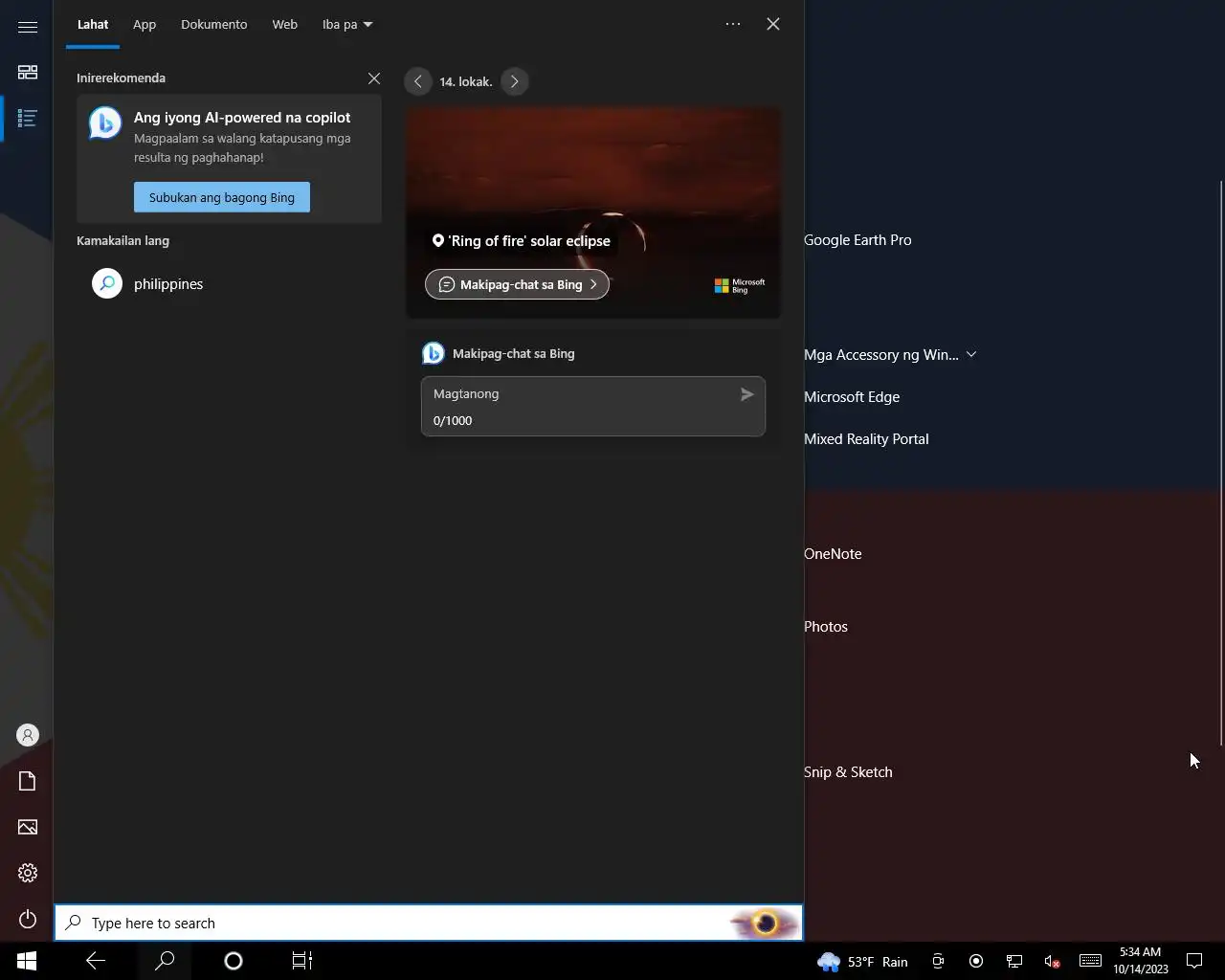Switch to the Web tab

point(284,24)
